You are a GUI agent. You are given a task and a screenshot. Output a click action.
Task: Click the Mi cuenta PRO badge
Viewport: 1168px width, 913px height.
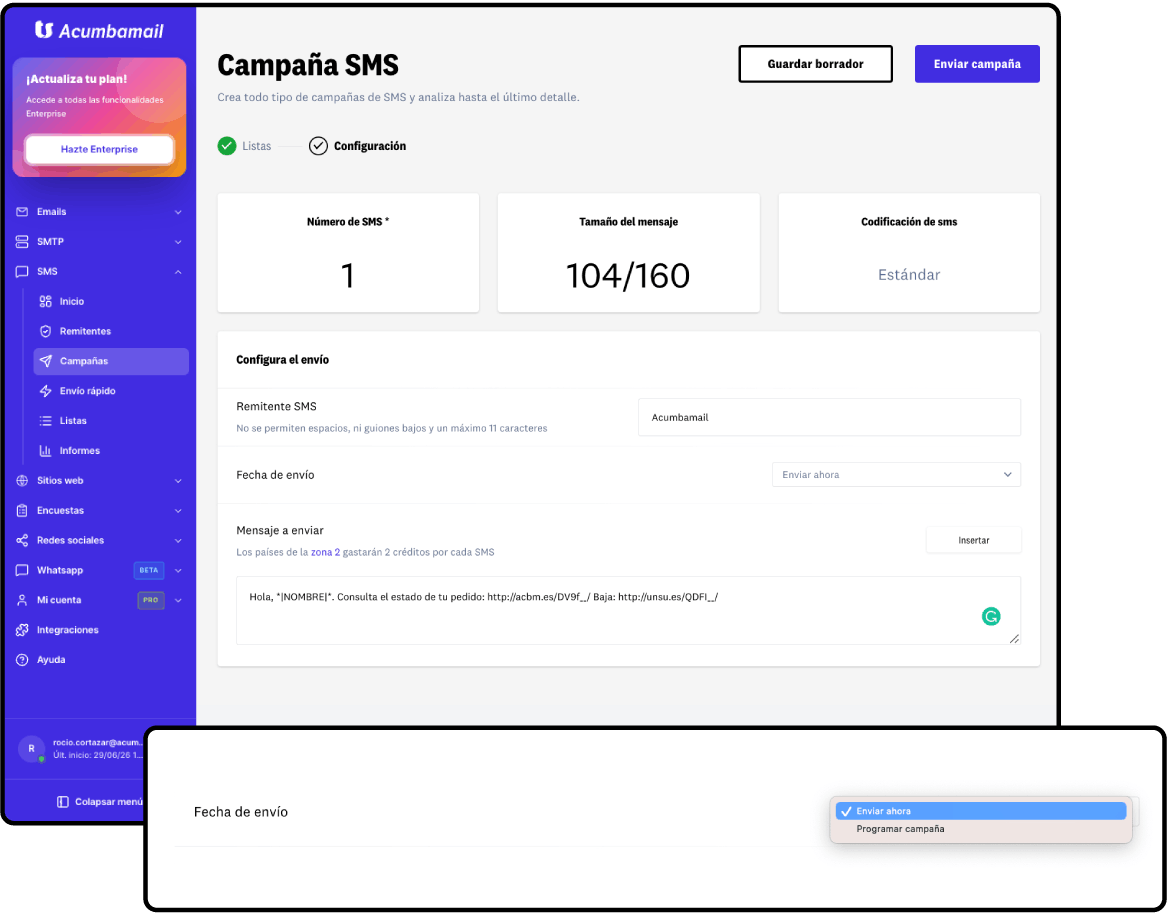click(151, 600)
